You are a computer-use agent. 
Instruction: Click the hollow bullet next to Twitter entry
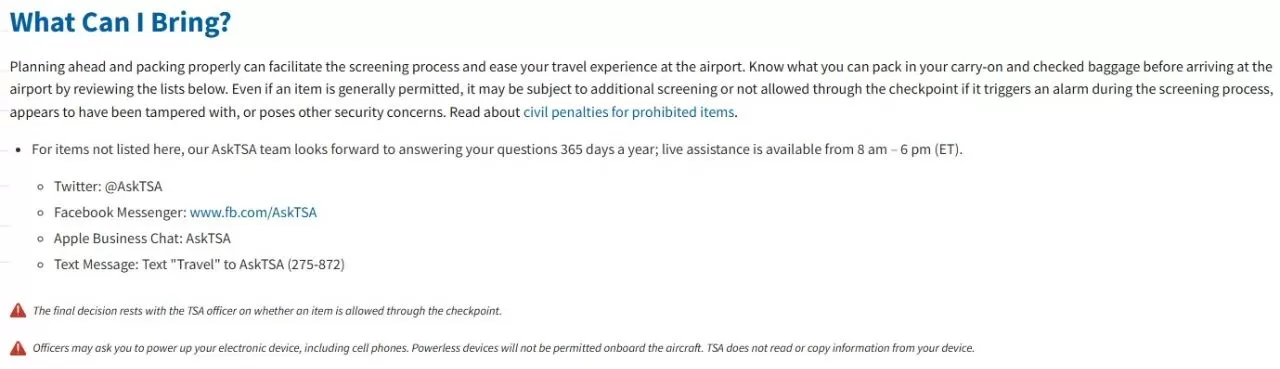click(40, 187)
